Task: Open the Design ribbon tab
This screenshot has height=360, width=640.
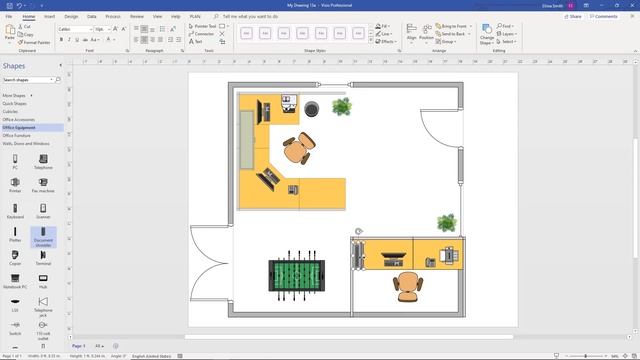Action: [x=71, y=16]
